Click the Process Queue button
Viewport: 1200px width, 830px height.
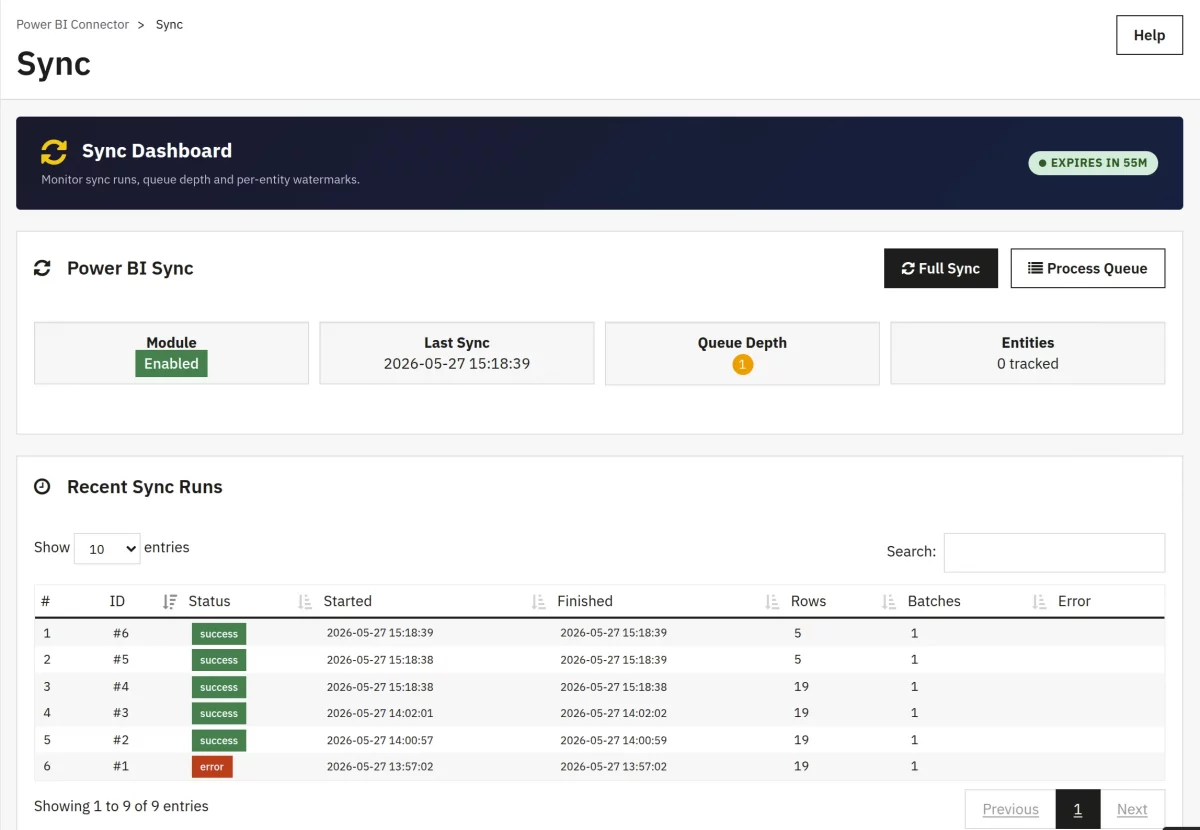click(1088, 268)
